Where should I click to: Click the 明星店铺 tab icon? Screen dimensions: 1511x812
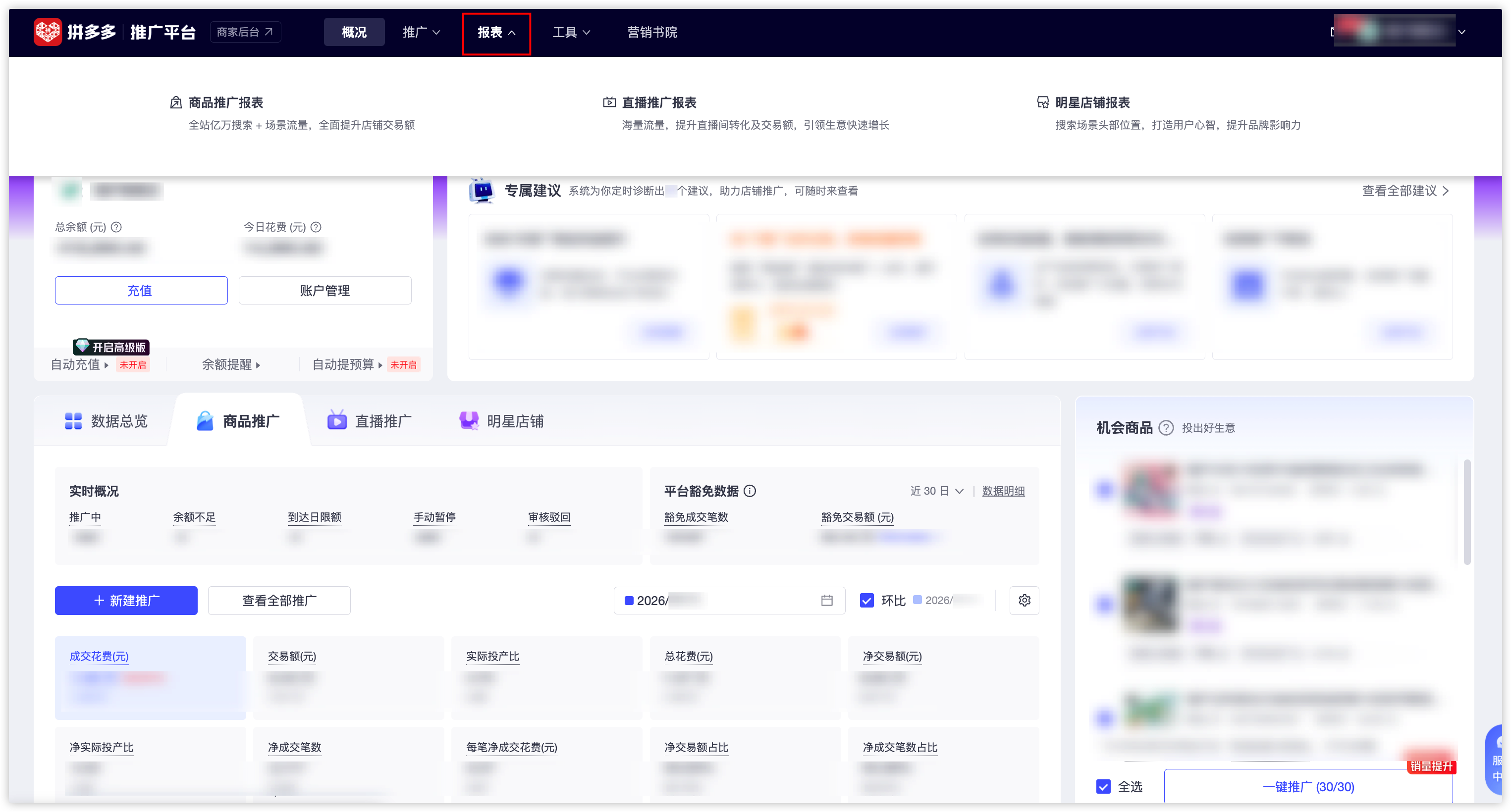point(469,420)
